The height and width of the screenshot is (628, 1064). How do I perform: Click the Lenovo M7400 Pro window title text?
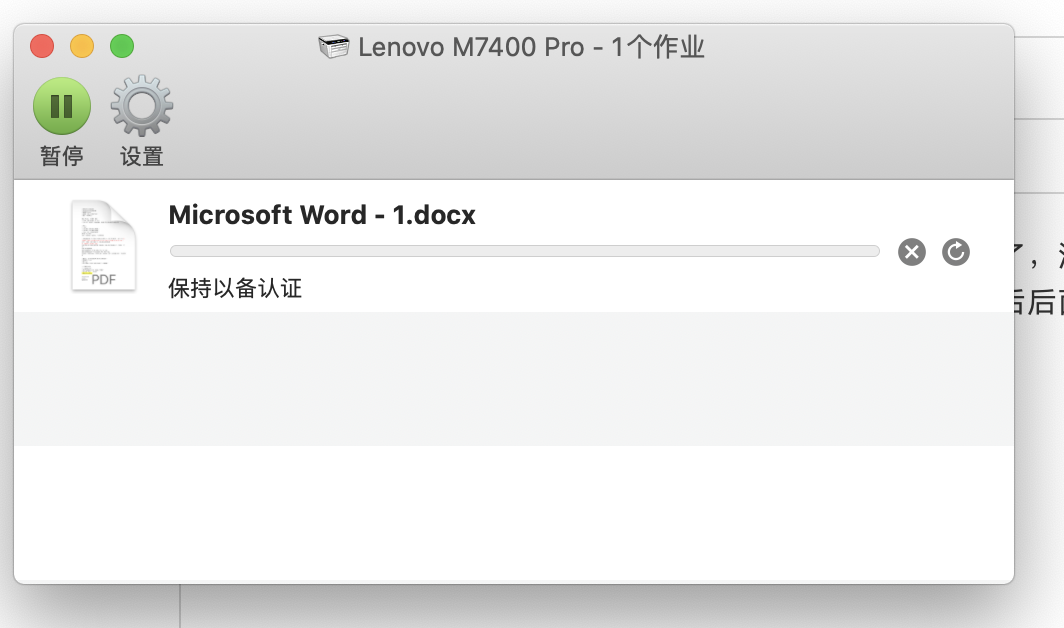pyautogui.click(x=531, y=47)
